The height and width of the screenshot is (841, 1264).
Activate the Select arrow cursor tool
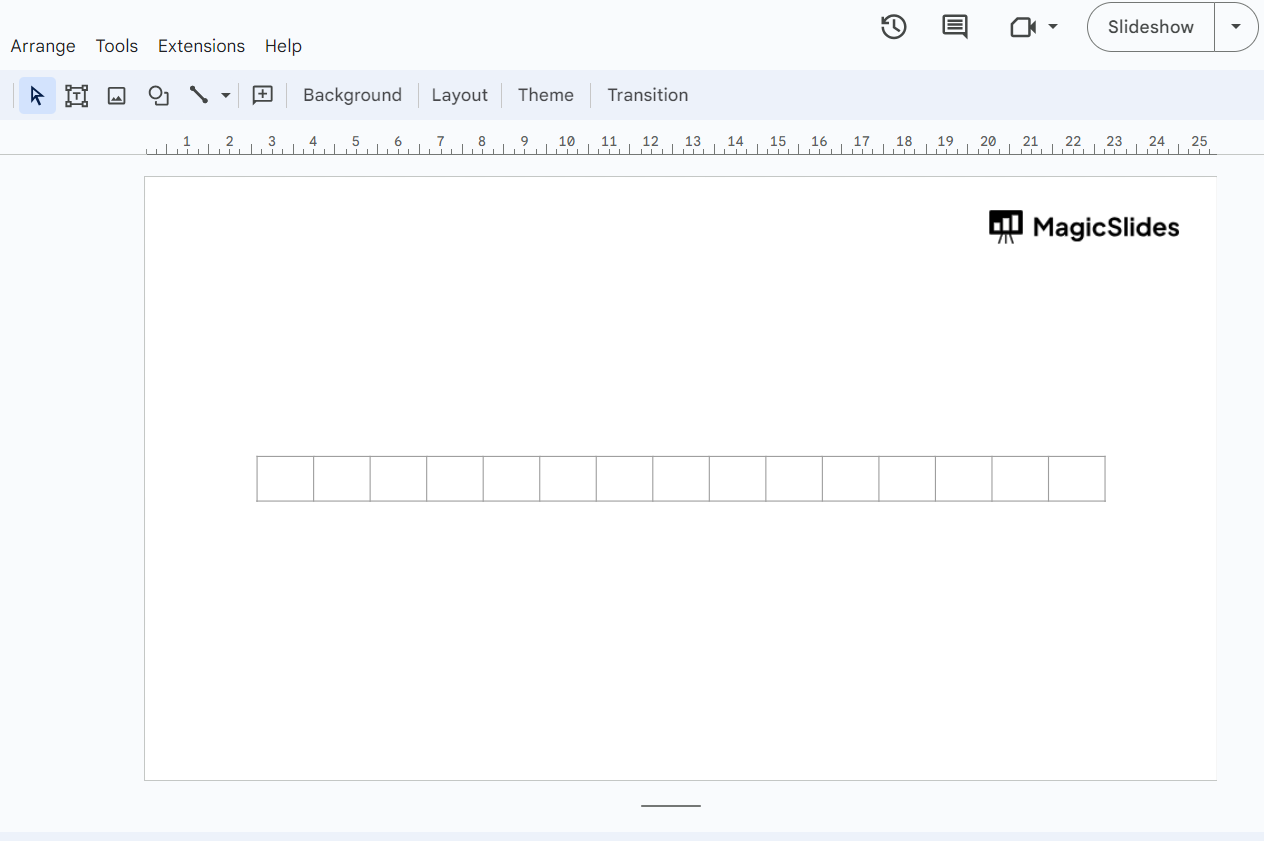tap(37, 95)
